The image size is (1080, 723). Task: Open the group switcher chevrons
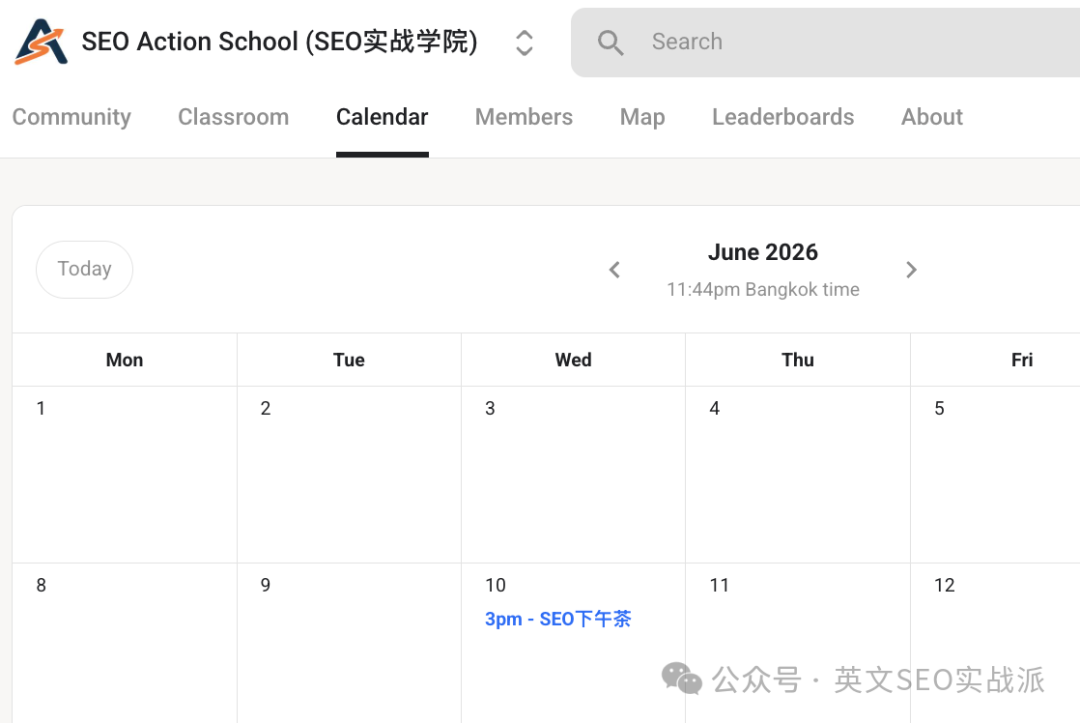524,43
